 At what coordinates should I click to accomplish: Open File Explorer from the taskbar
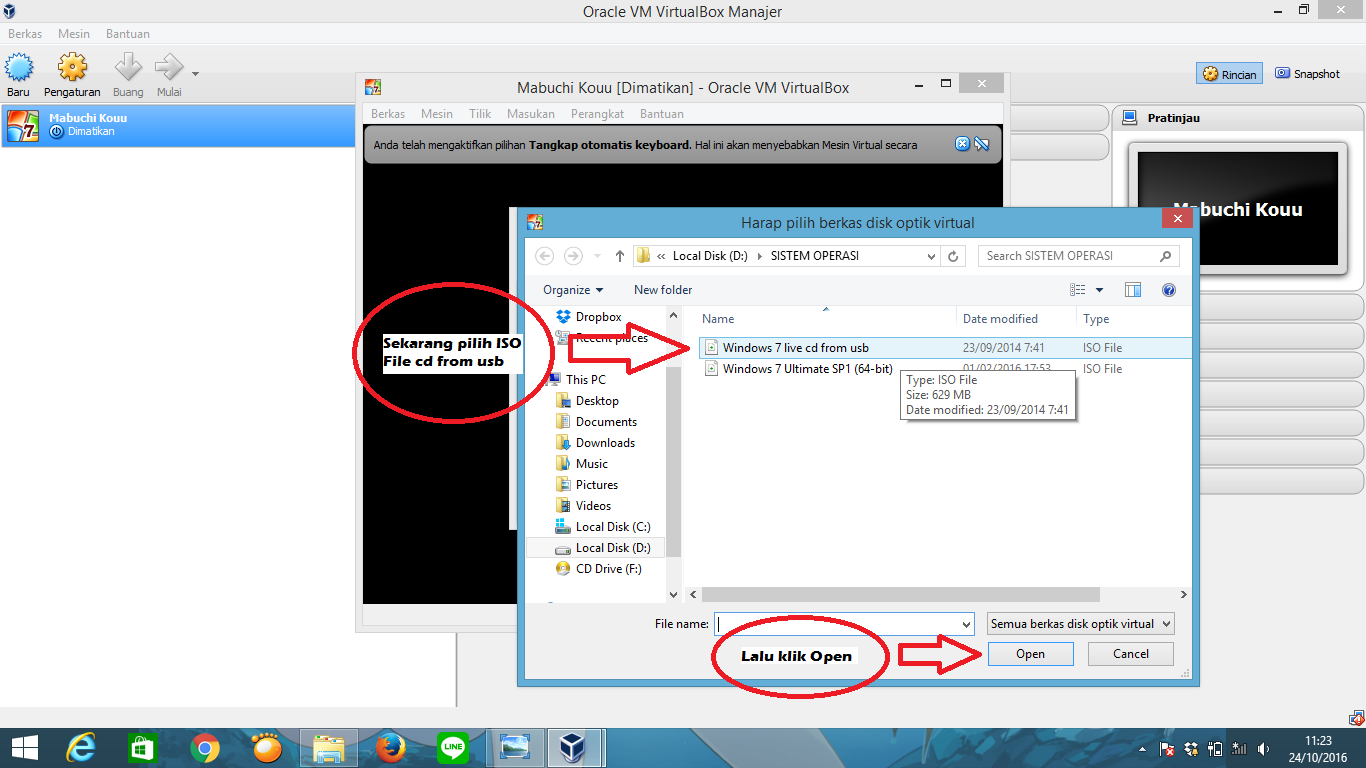329,747
